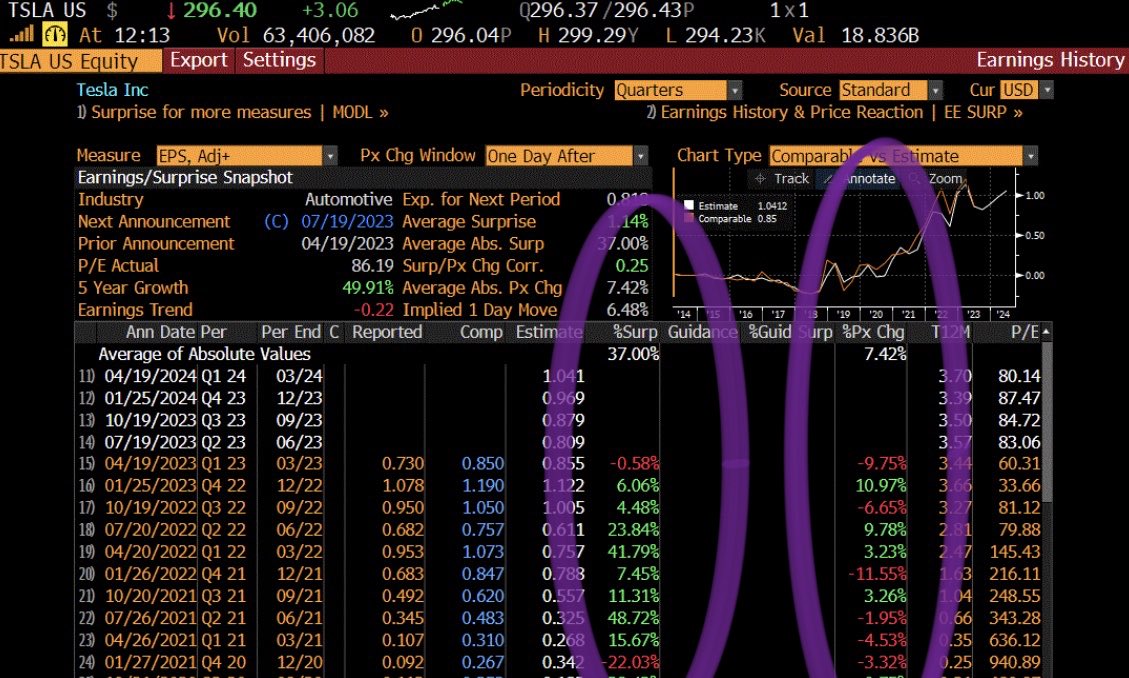This screenshot has width=1129, height=678.
Task: Click the P/E Actual value 86.19
Action: [x=372, y=266]
